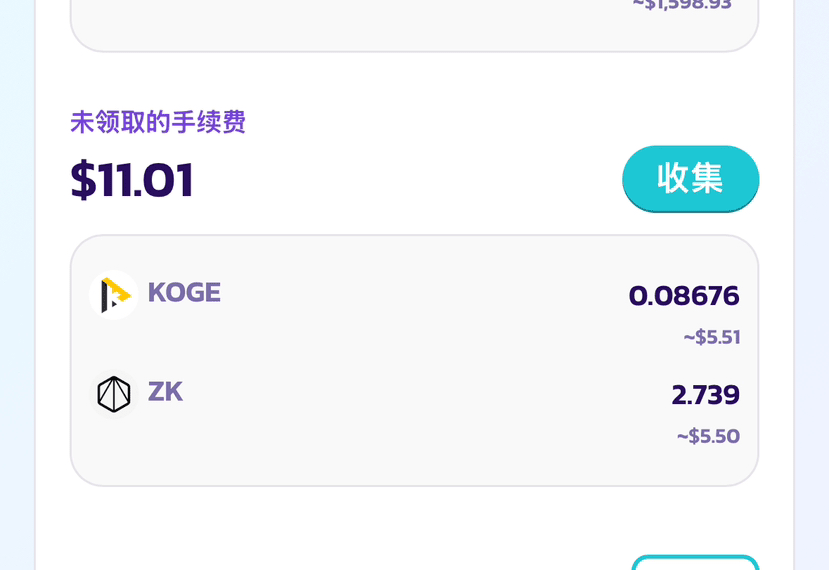Image resolution: width=829 pixels, height=570 pixels.
Task: Click empty space between ZK label and amount
Action: (x=423, y=394)
